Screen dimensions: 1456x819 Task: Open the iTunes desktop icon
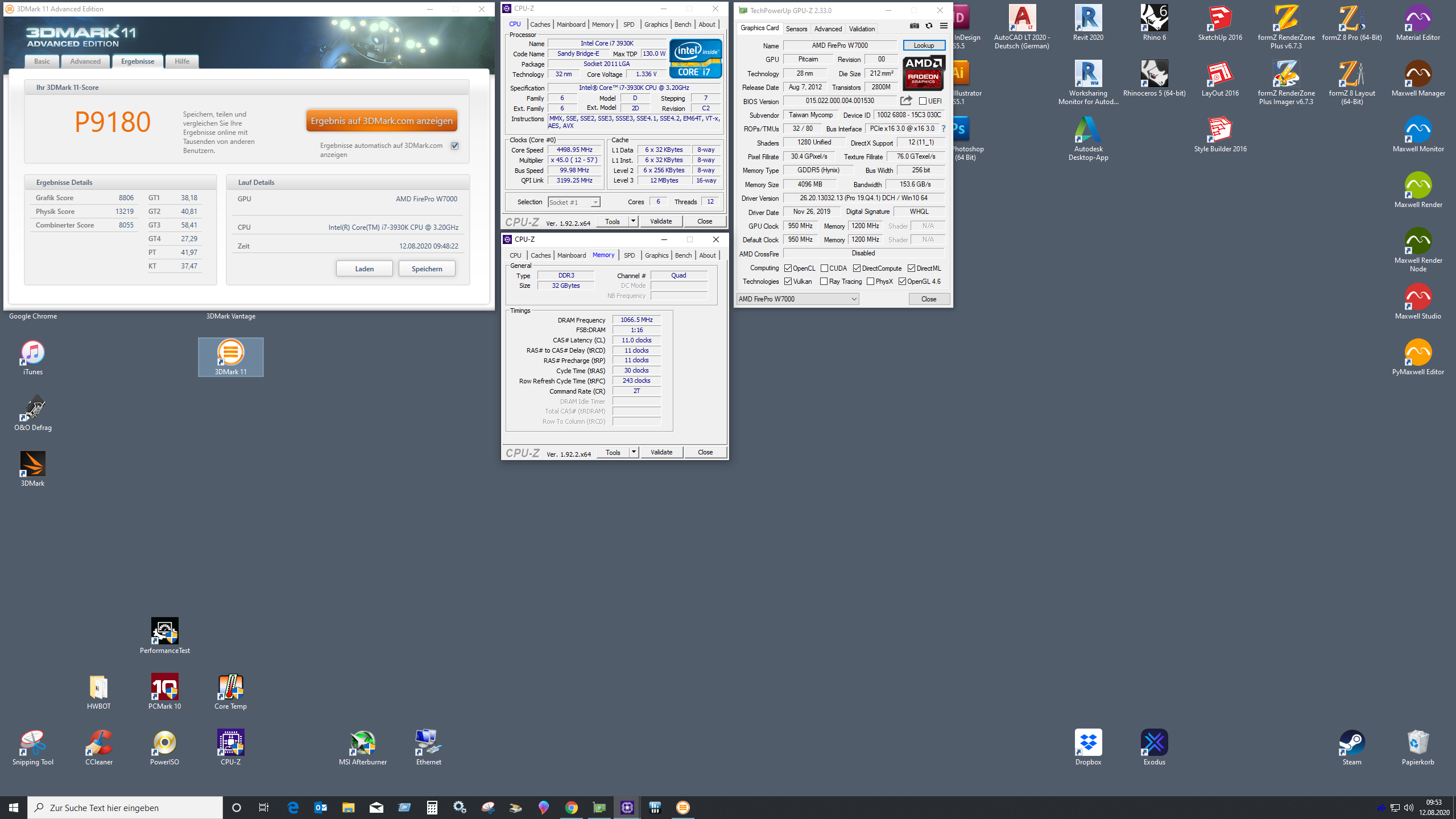[32, 357]
